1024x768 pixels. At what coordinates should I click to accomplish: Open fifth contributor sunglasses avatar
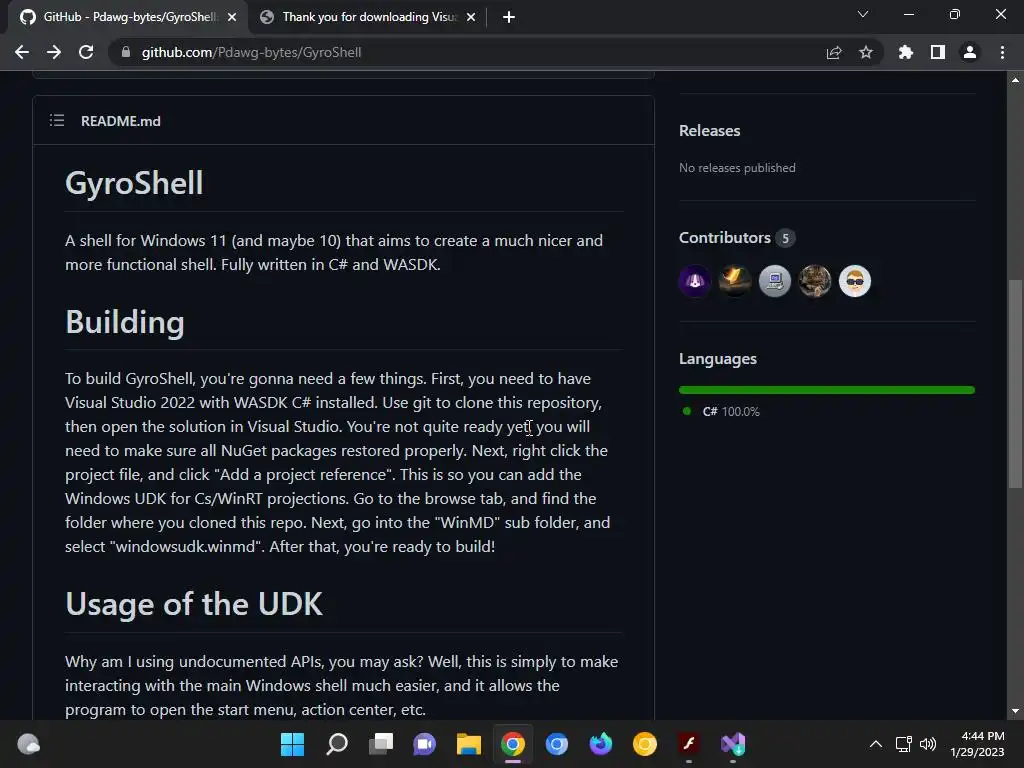pyautogui.click(x=855, y=281)
